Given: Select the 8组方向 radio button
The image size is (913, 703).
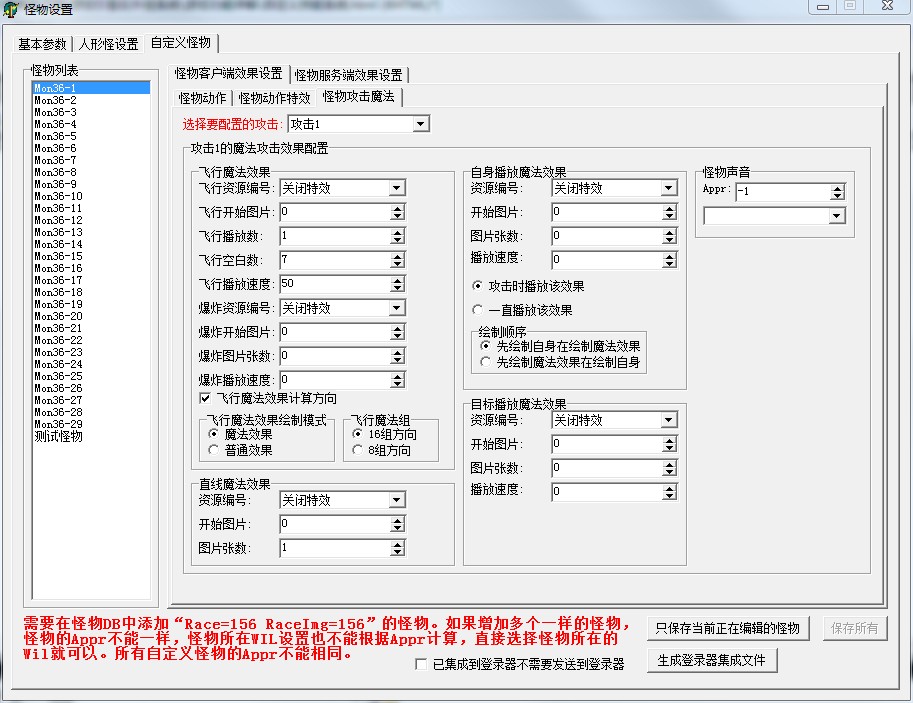Looking at the screenshot, I should [359, 450].
